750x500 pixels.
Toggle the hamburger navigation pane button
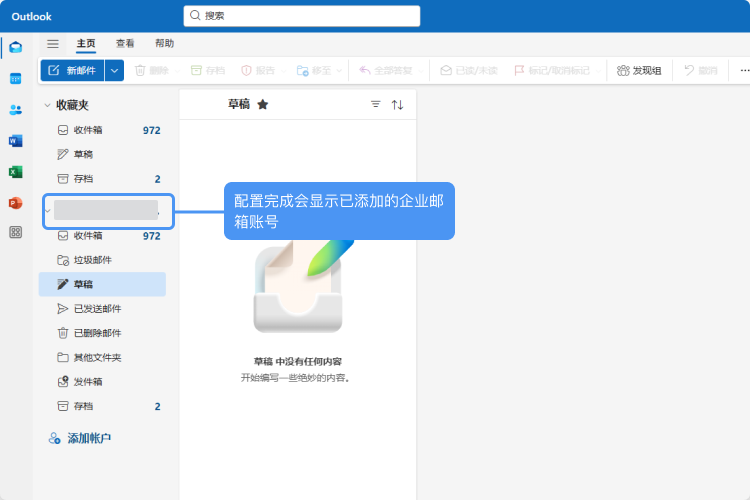(53, 44)
